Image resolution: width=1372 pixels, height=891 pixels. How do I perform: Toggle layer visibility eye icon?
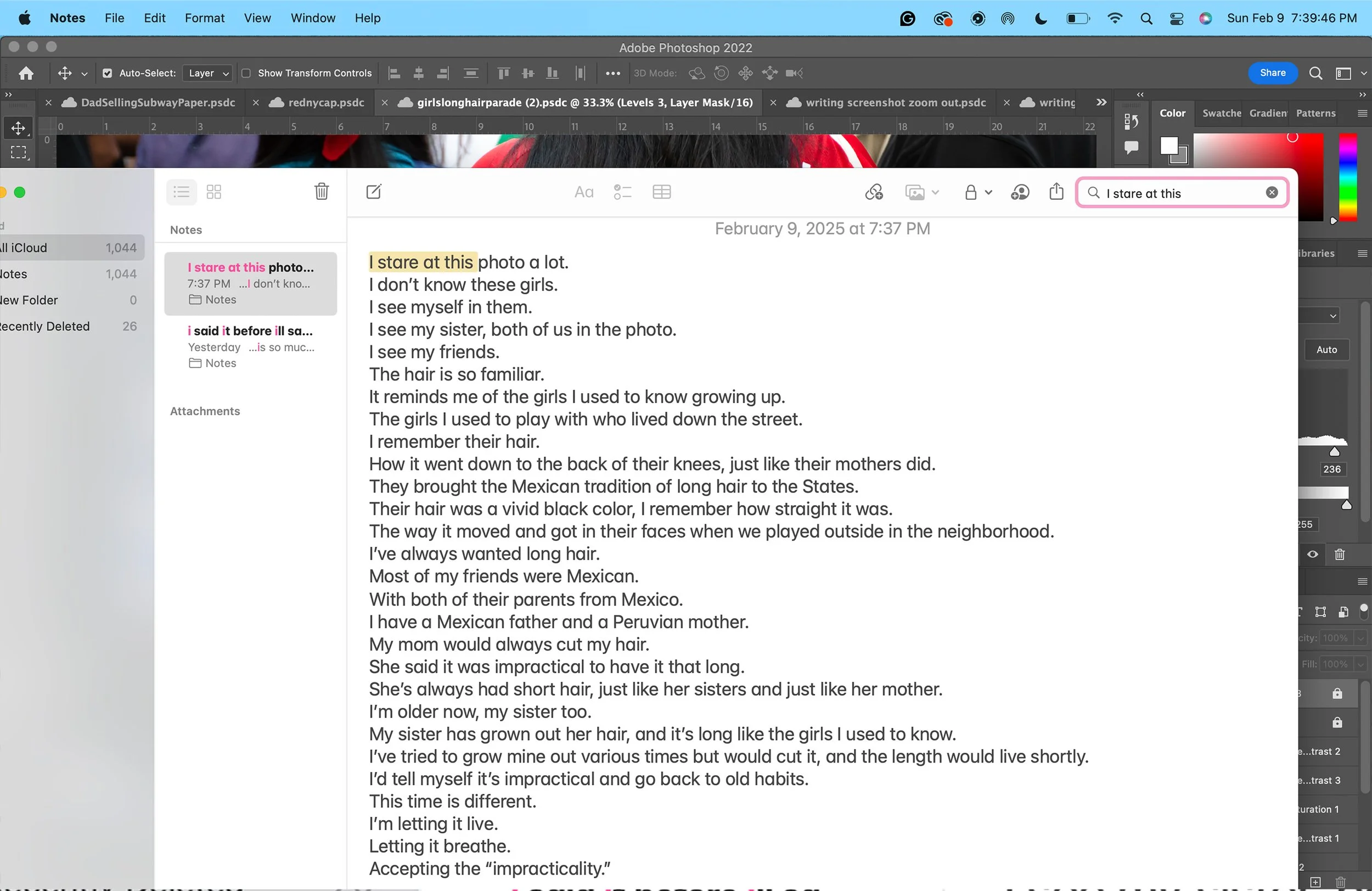pyautogui.click(x=1312, y=554)
